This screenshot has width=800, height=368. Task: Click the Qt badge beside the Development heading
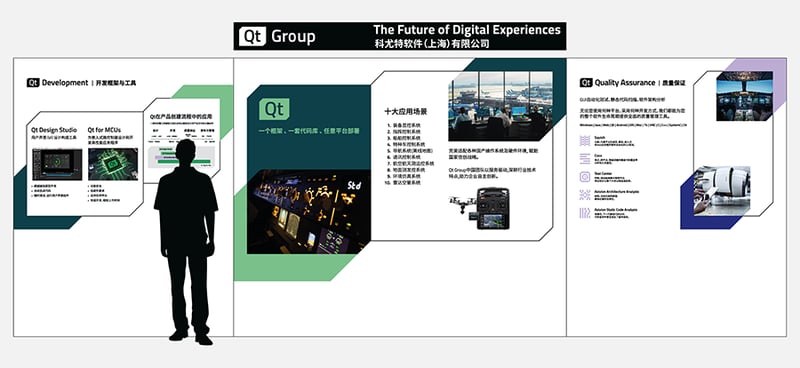tap(33, 83)
